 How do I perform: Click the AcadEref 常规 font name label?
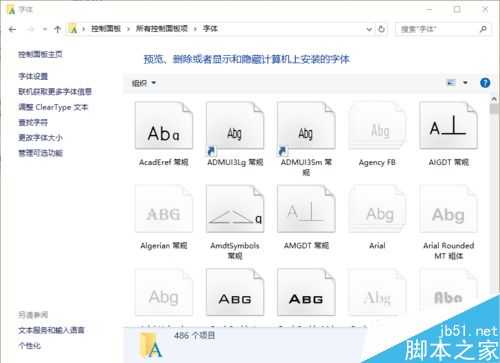(164, 162)
